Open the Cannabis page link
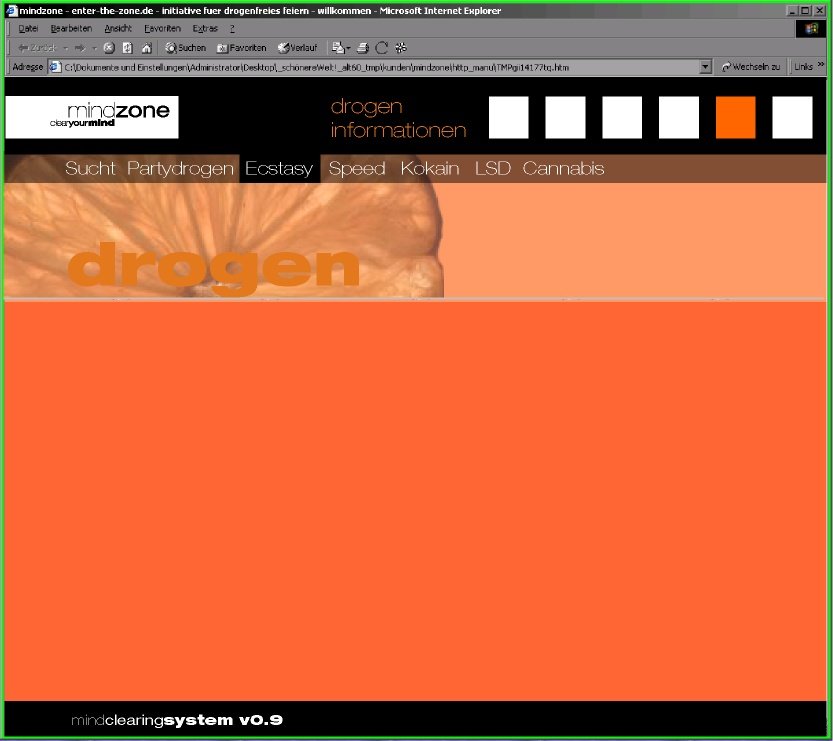The width and height of the screenshot is (833, 741). [563, 169]
